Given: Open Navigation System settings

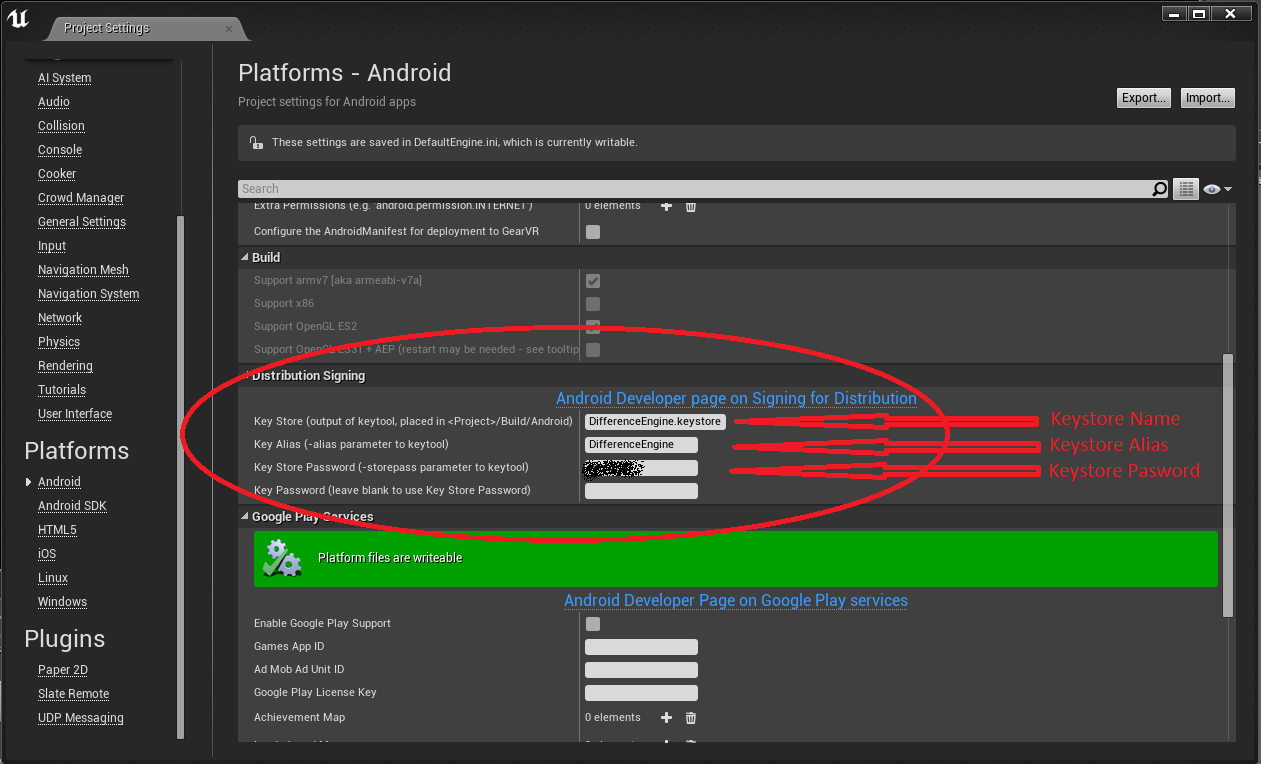Looking at the screenshot, I should [88, 294].
